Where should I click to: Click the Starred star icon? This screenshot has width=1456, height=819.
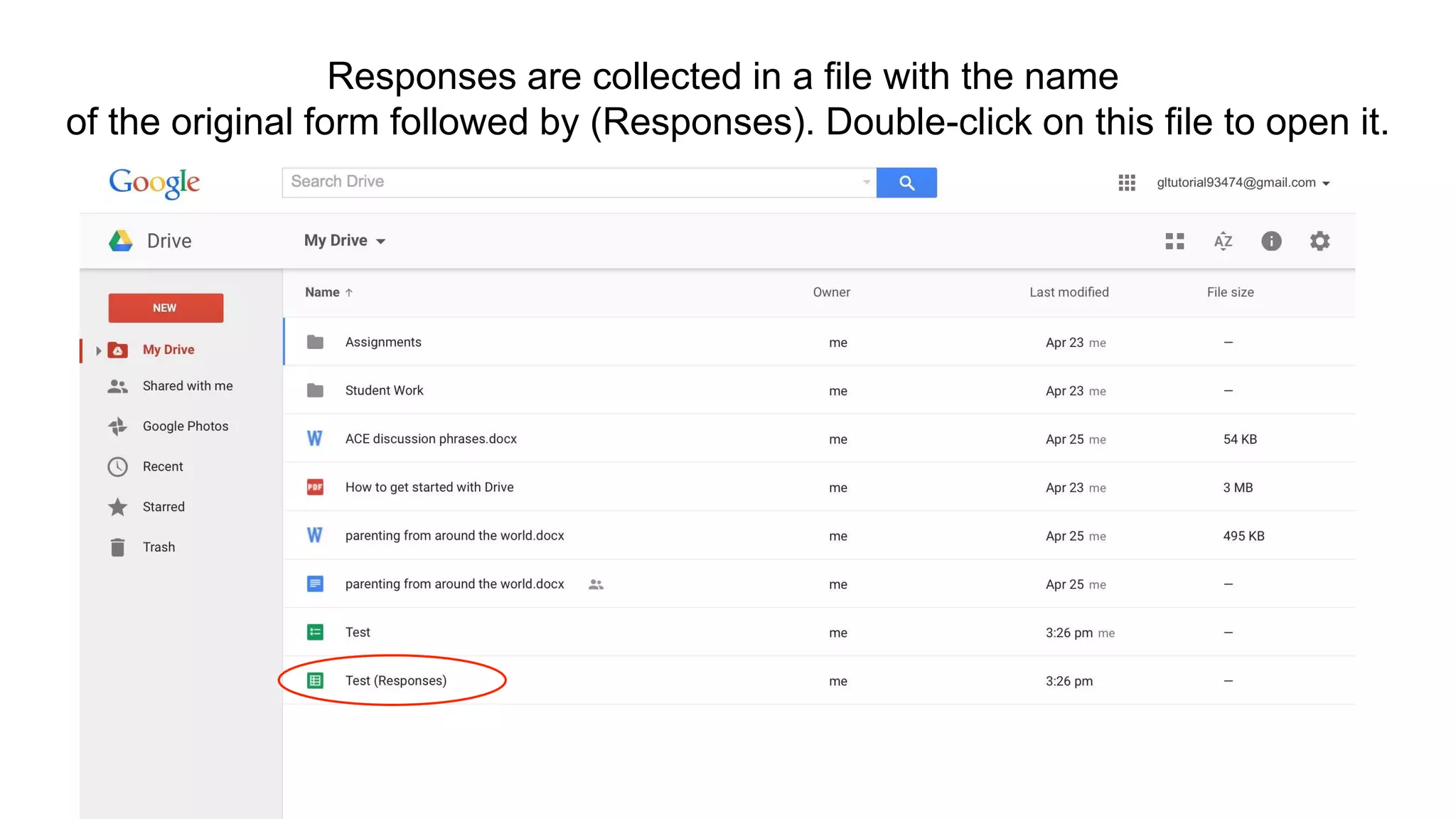(117, 507)
